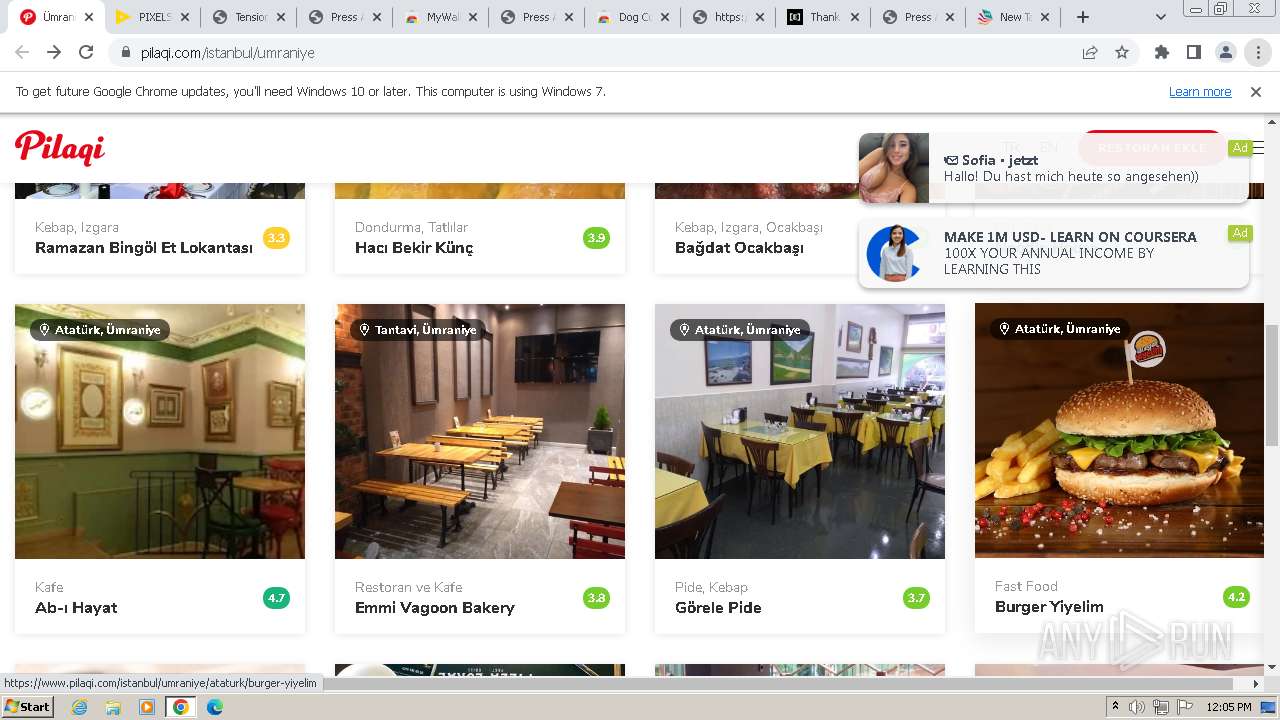Switch to the MyWall tab
Viewport: 1280px width, 720px height.
click(440, 17)
